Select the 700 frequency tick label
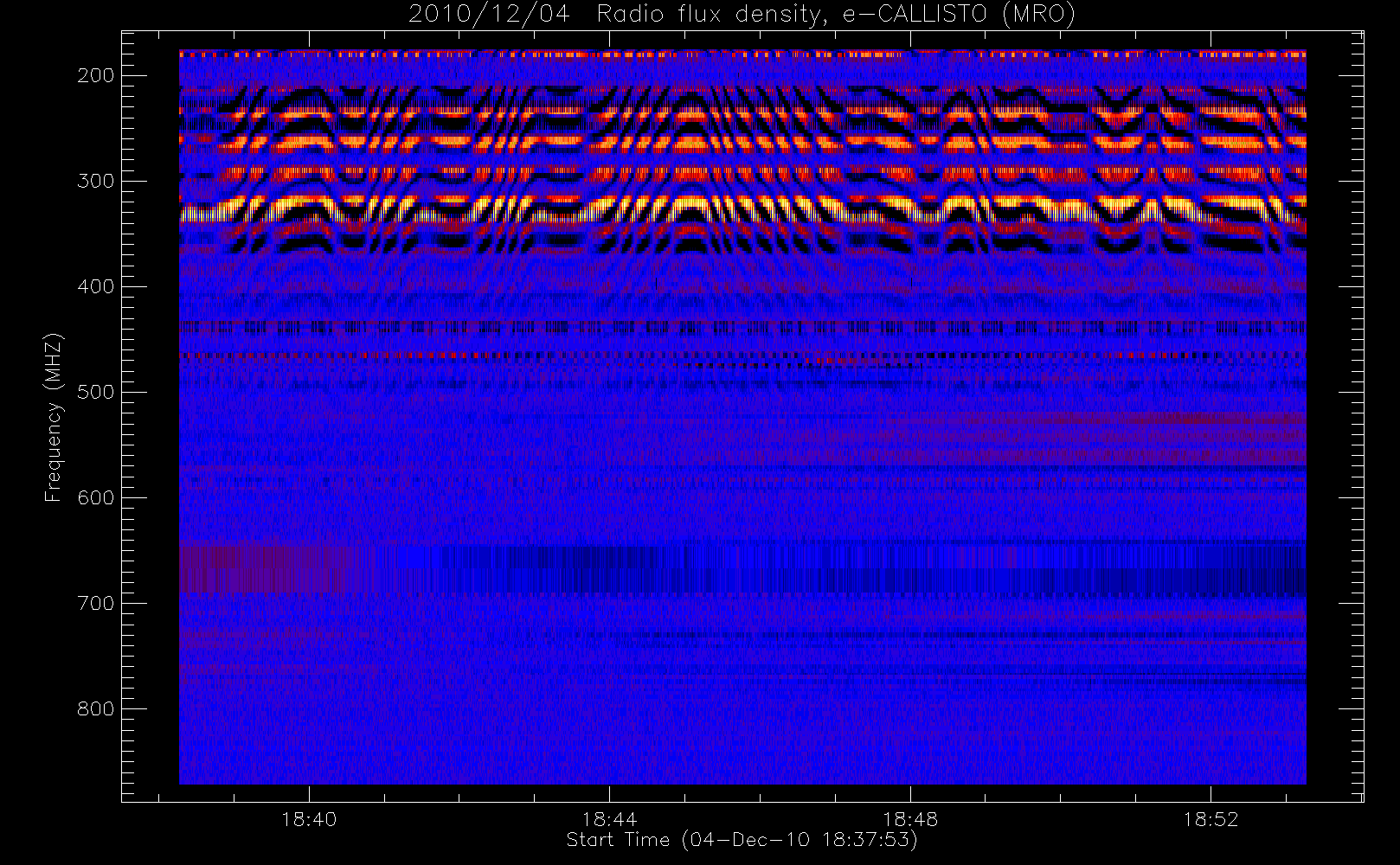Screen dimensions: 1400x865 [x=96, y=603]
